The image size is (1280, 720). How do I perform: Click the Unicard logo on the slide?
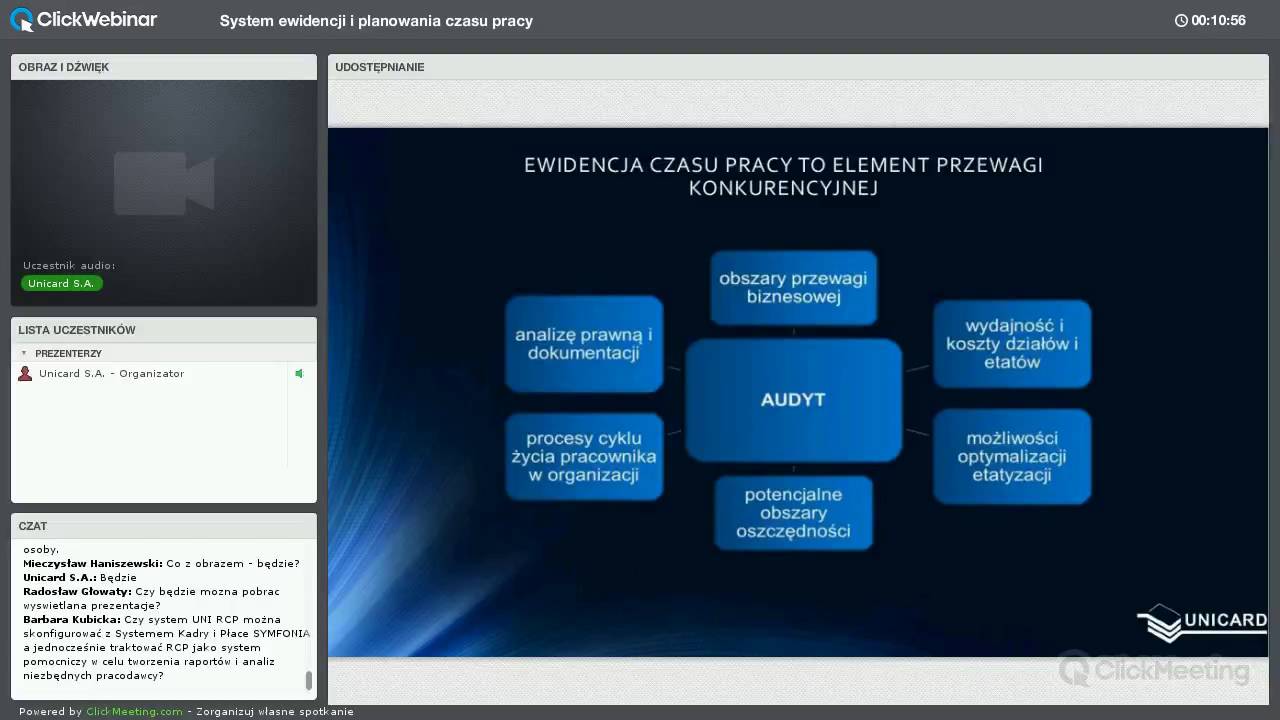[x=1203, y=623]
